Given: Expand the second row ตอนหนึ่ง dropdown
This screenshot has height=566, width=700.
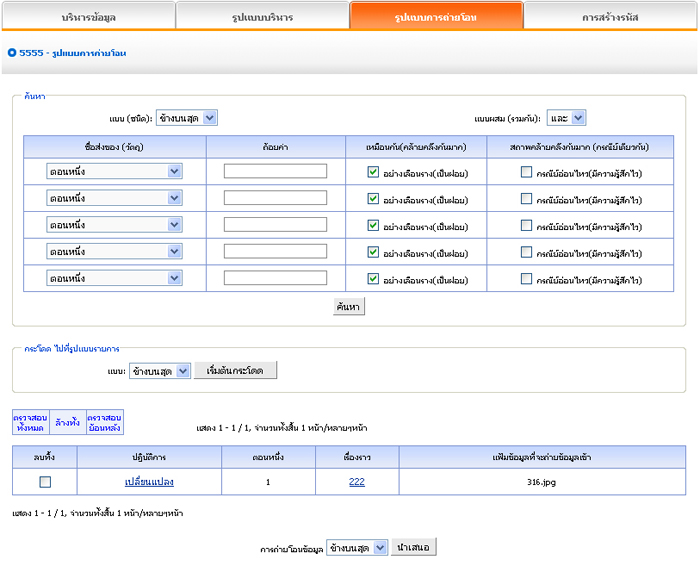Looking at the screenshot, I should point(114,198).
